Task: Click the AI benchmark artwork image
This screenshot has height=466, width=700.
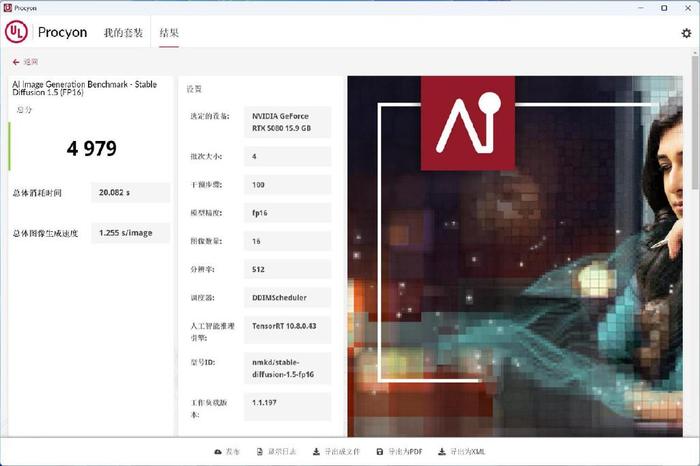Action: pos(515,256)
